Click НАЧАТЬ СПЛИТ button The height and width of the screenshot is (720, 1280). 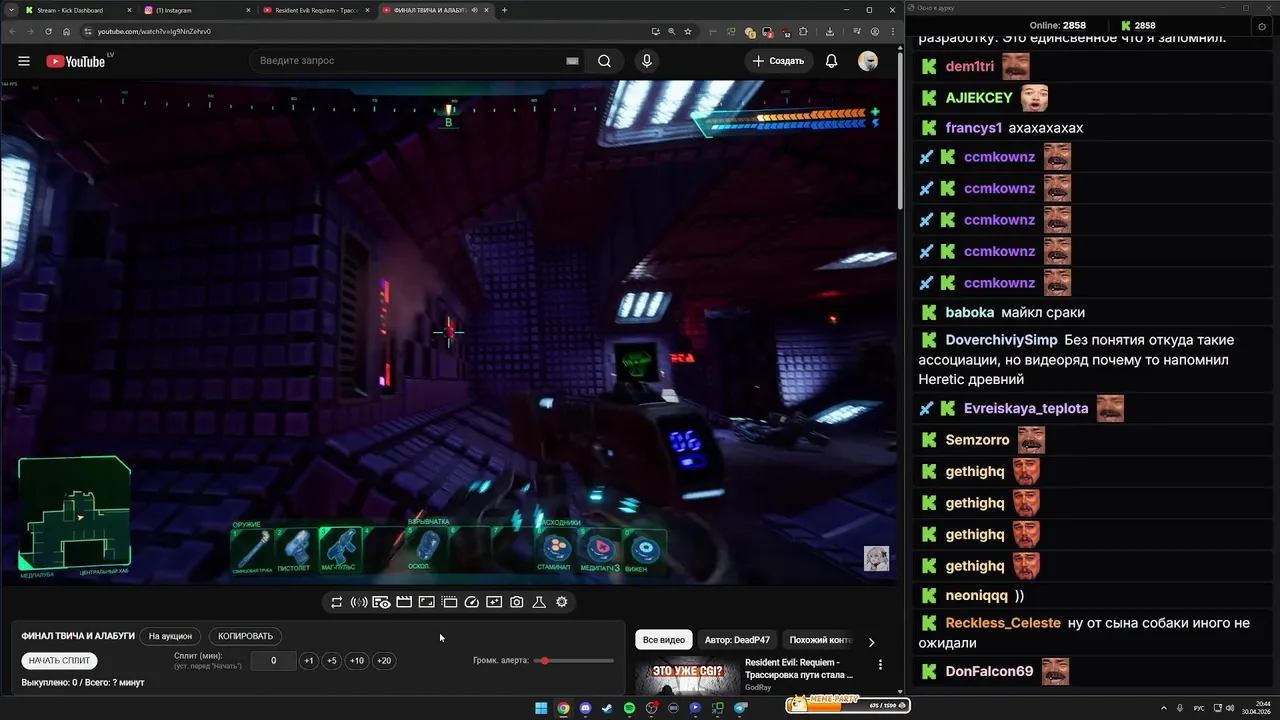[59, 661]
